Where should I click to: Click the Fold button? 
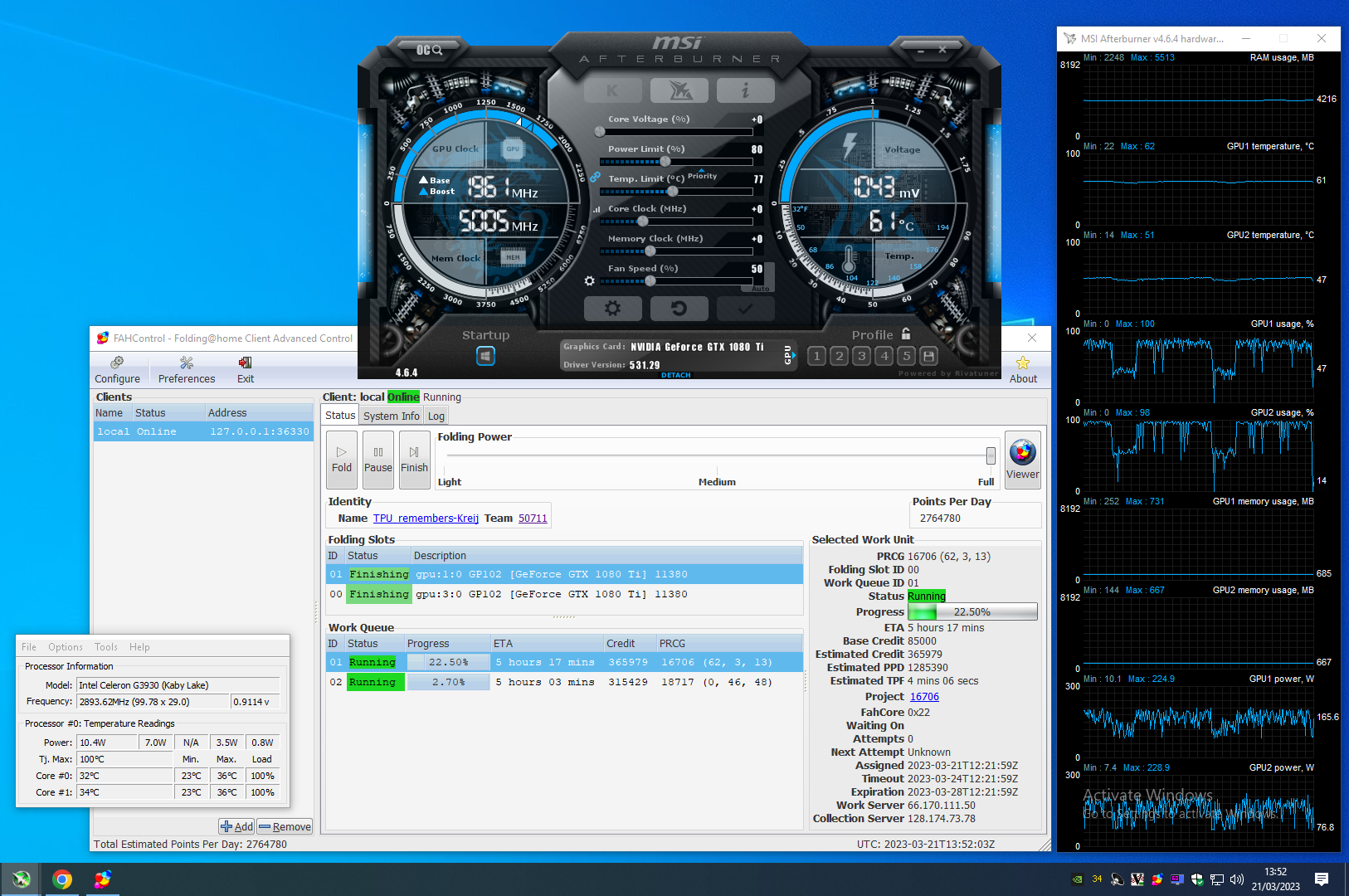[x=342, y=460]
